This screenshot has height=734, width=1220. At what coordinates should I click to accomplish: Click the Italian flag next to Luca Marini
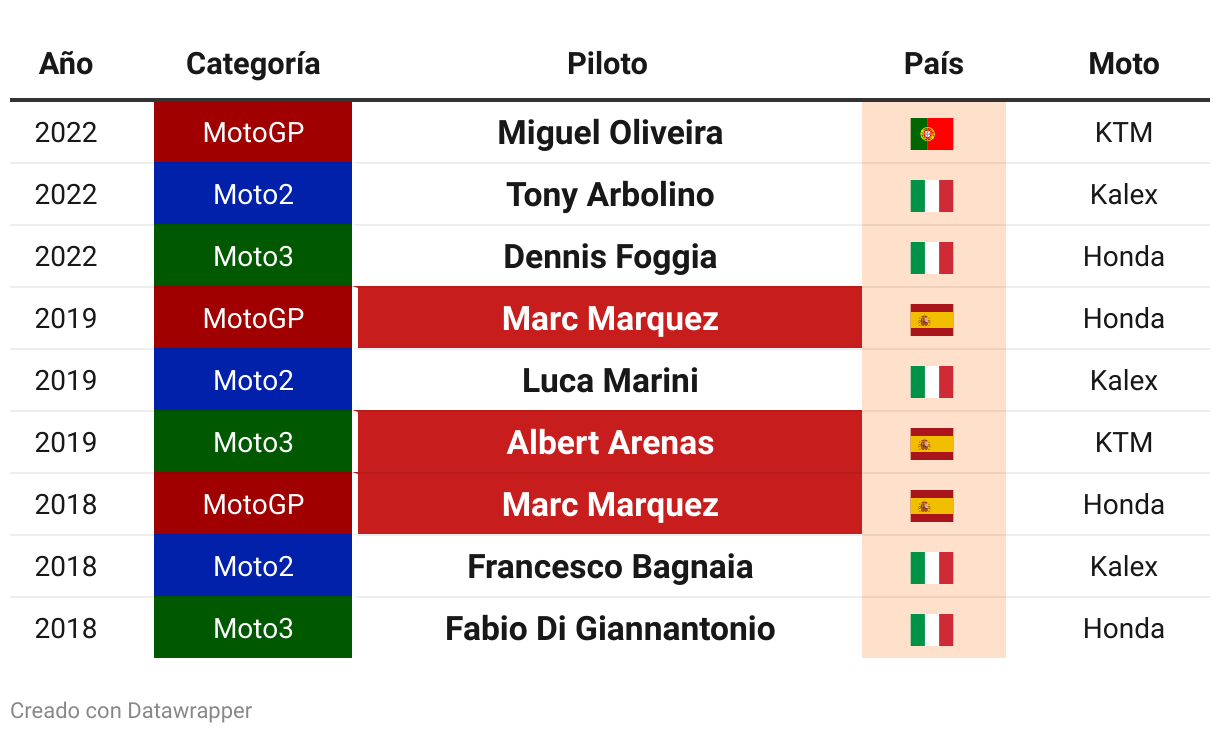(932, 381)
